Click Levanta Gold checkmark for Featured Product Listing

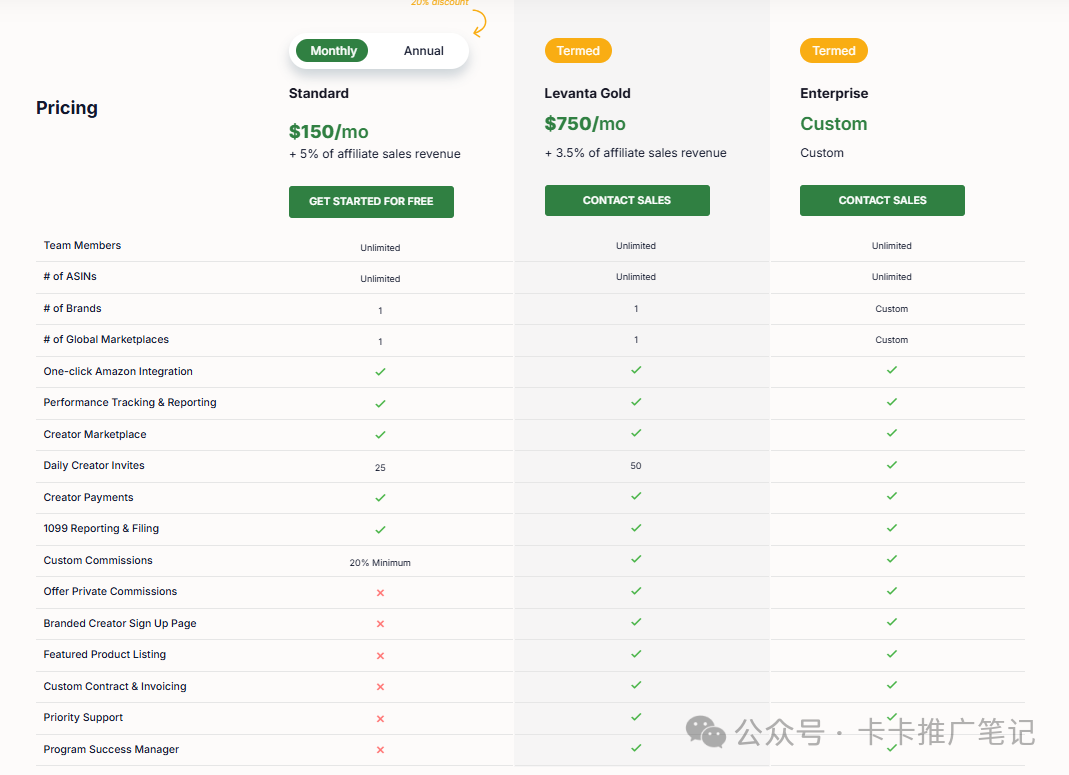[636, 653]
